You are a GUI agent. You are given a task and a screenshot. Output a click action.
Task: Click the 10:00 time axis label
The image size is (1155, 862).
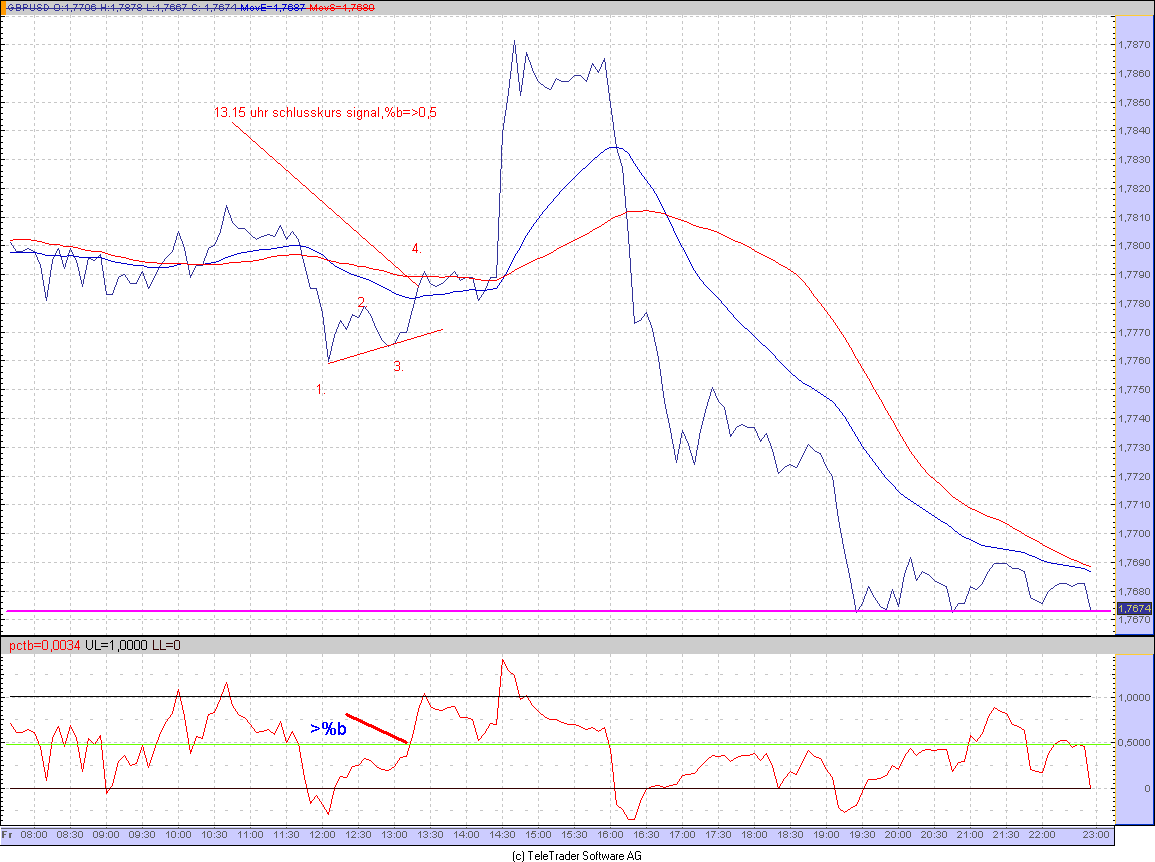click(178, 835)
